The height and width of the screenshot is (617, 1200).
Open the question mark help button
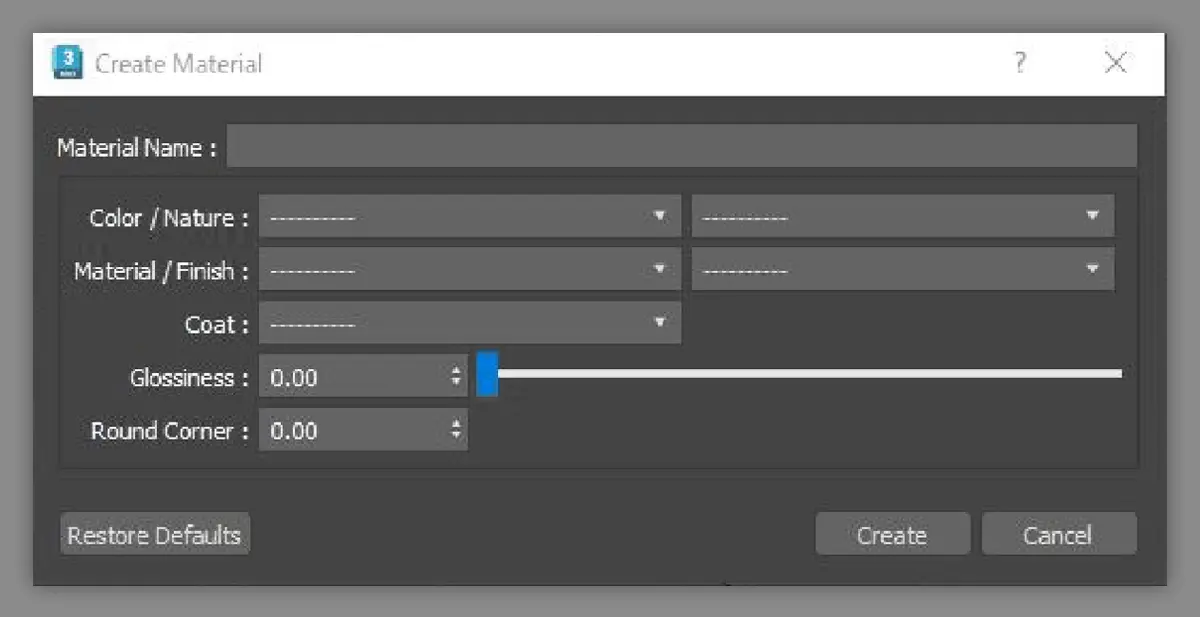[x=1019, y=63]
